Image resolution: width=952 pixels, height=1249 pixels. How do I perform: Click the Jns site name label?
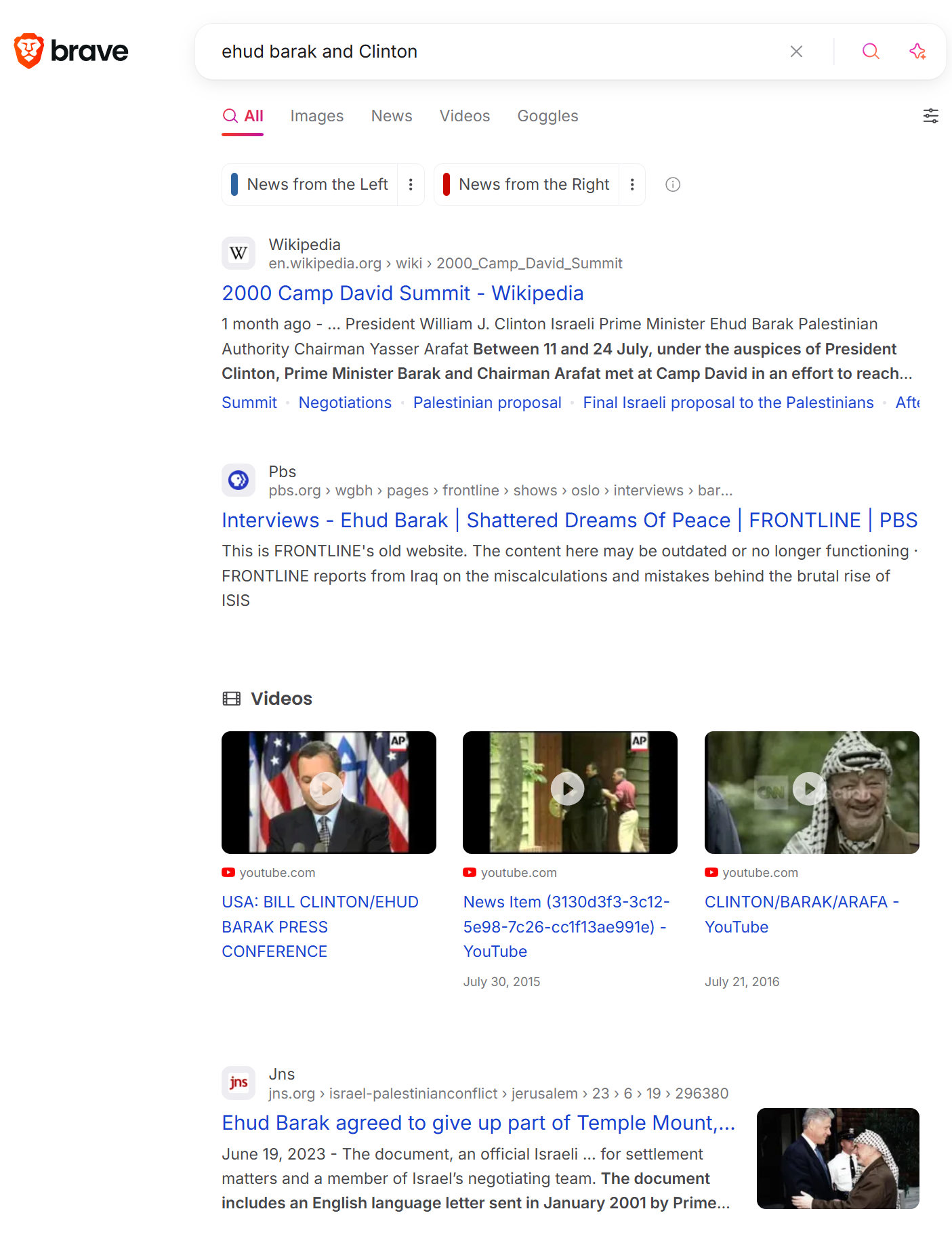(282, 1074)
